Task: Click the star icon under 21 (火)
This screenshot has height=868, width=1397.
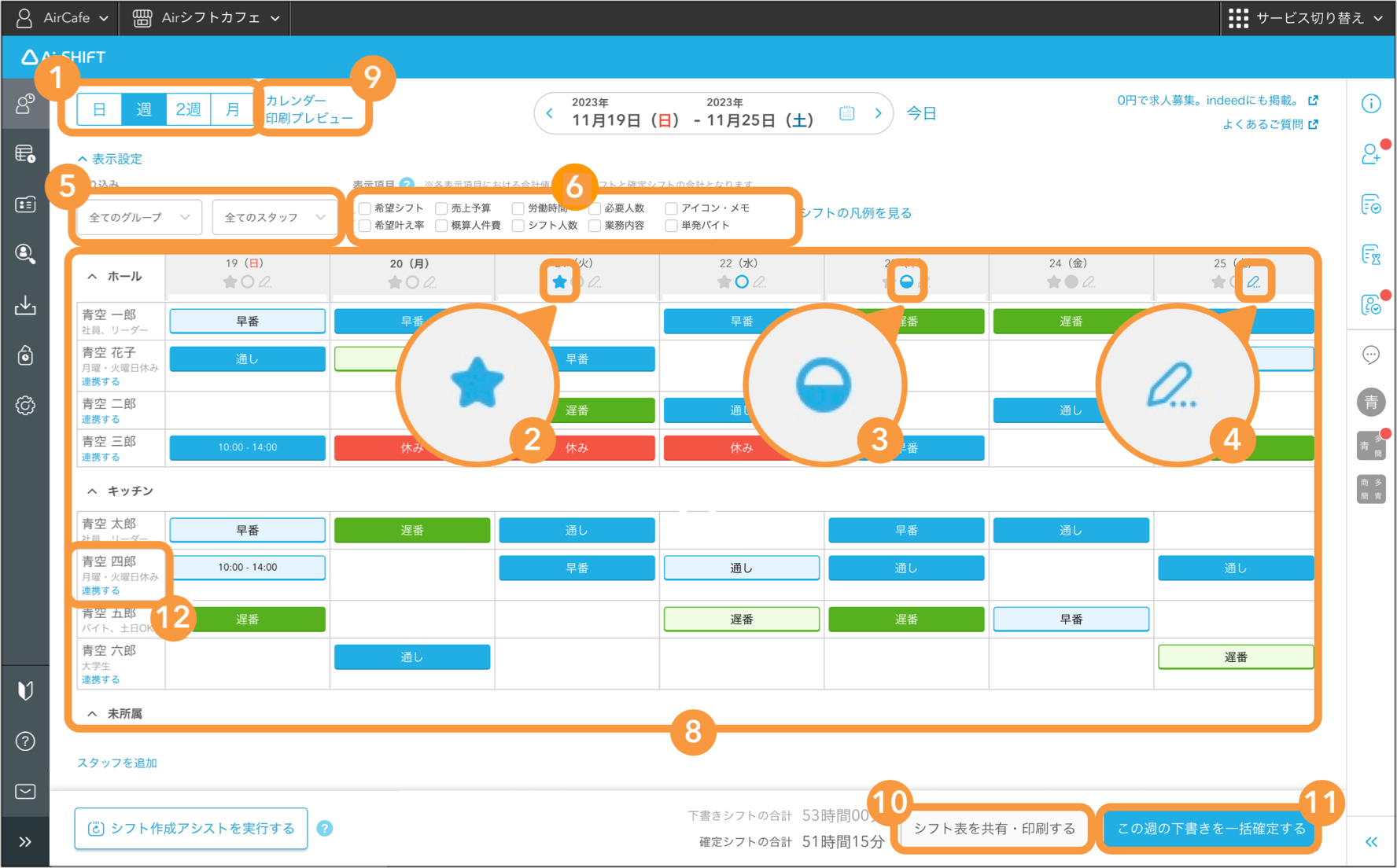Action: pyautogui.click(x=559, y=281)
